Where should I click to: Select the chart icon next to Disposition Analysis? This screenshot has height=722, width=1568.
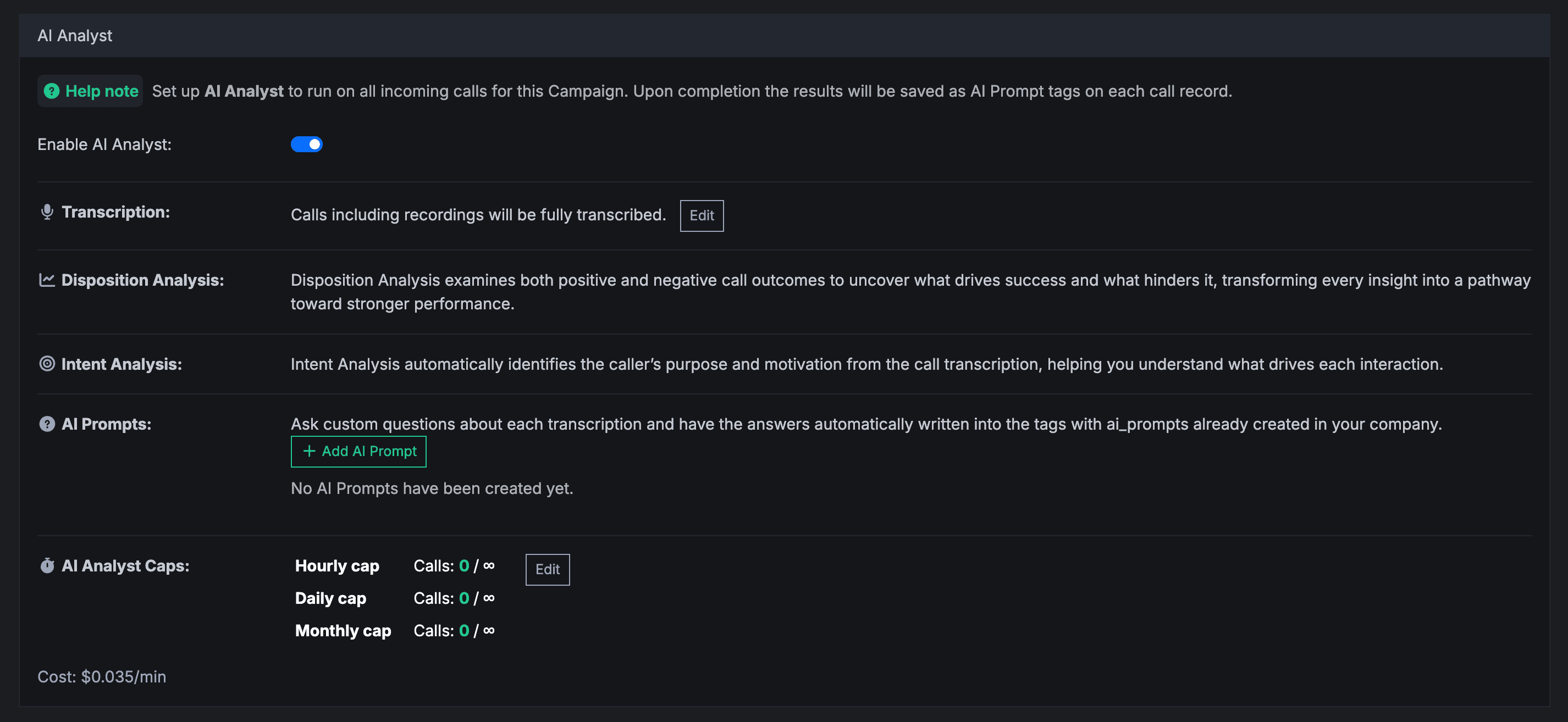click(x=47, y=280)
